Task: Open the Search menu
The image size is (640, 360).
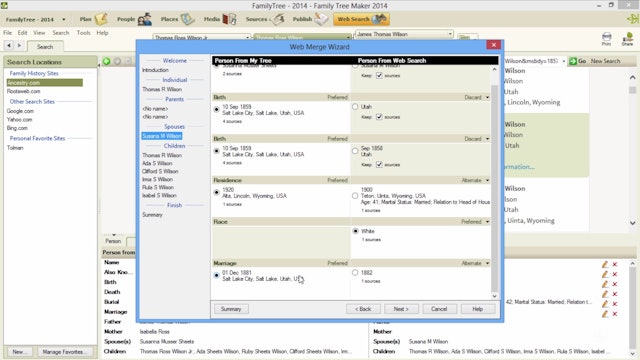Action: coord(60,33)
